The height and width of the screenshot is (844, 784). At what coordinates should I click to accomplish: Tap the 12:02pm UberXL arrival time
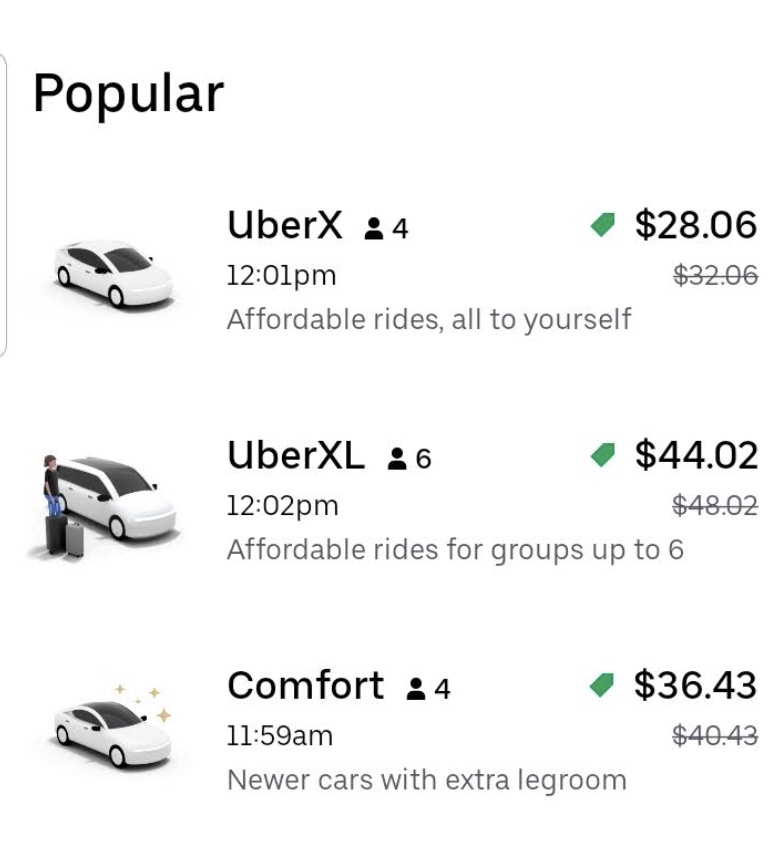tap(283, 506)
